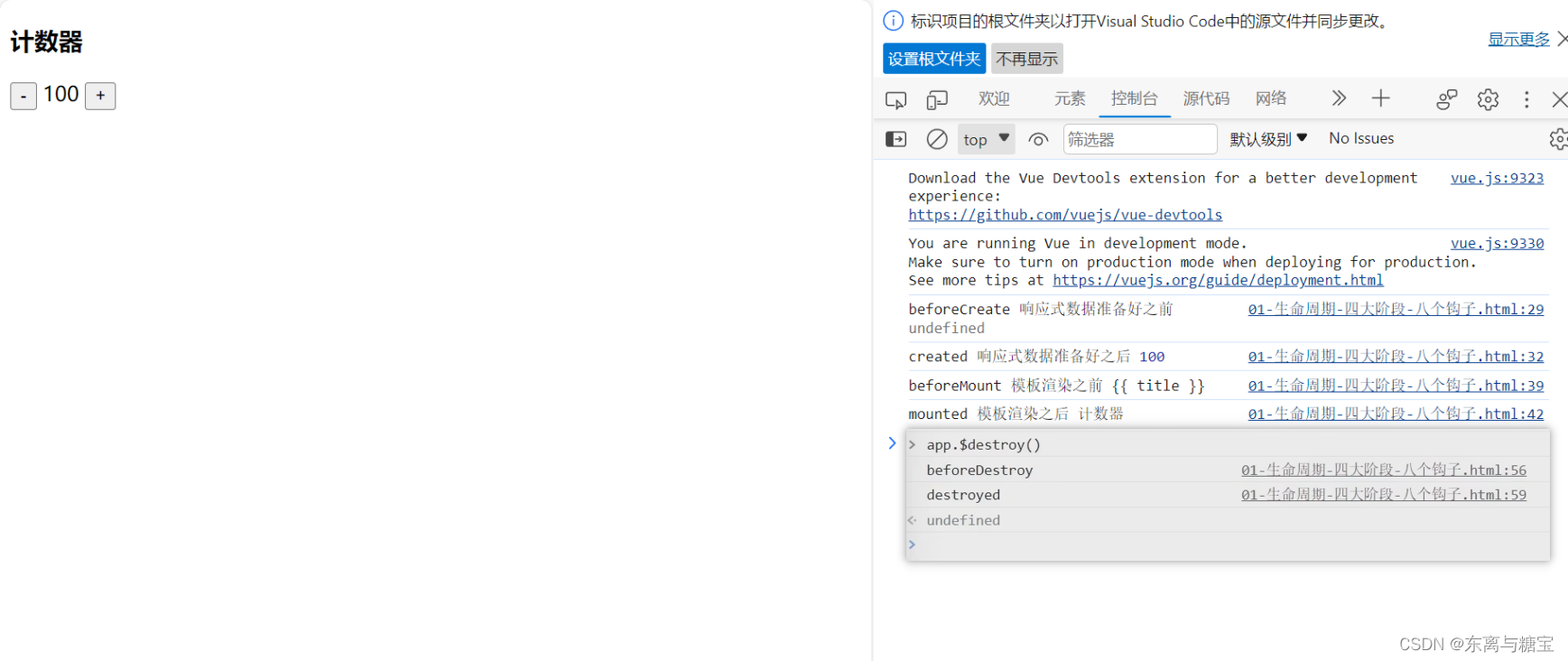1568x661 pixels.
Task: Select the 控制台 tab
Action: [x=1135, y=98]
